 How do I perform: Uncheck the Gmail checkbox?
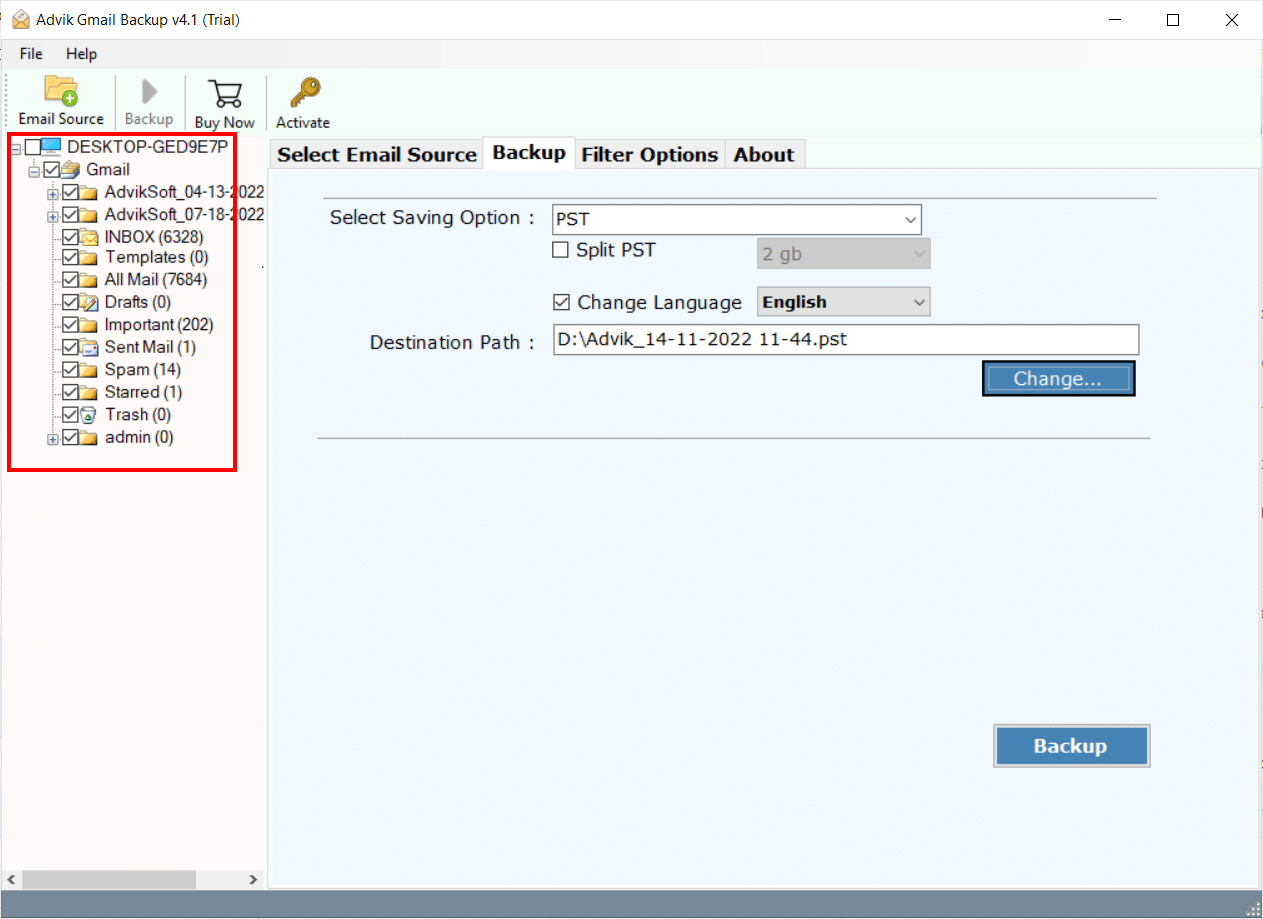coord(52,169)
